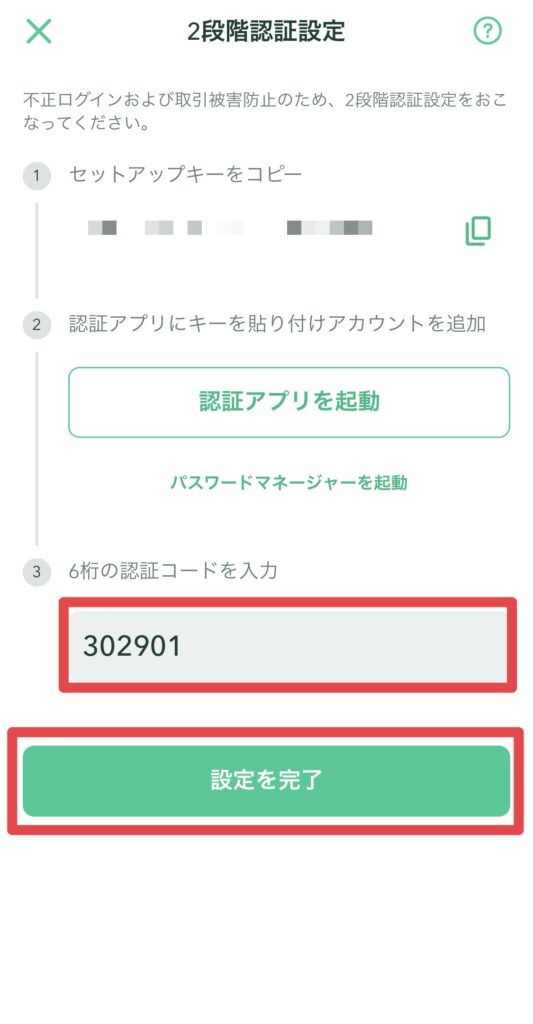Open the パスワードマネージャーを起動 link

[289, 483]
